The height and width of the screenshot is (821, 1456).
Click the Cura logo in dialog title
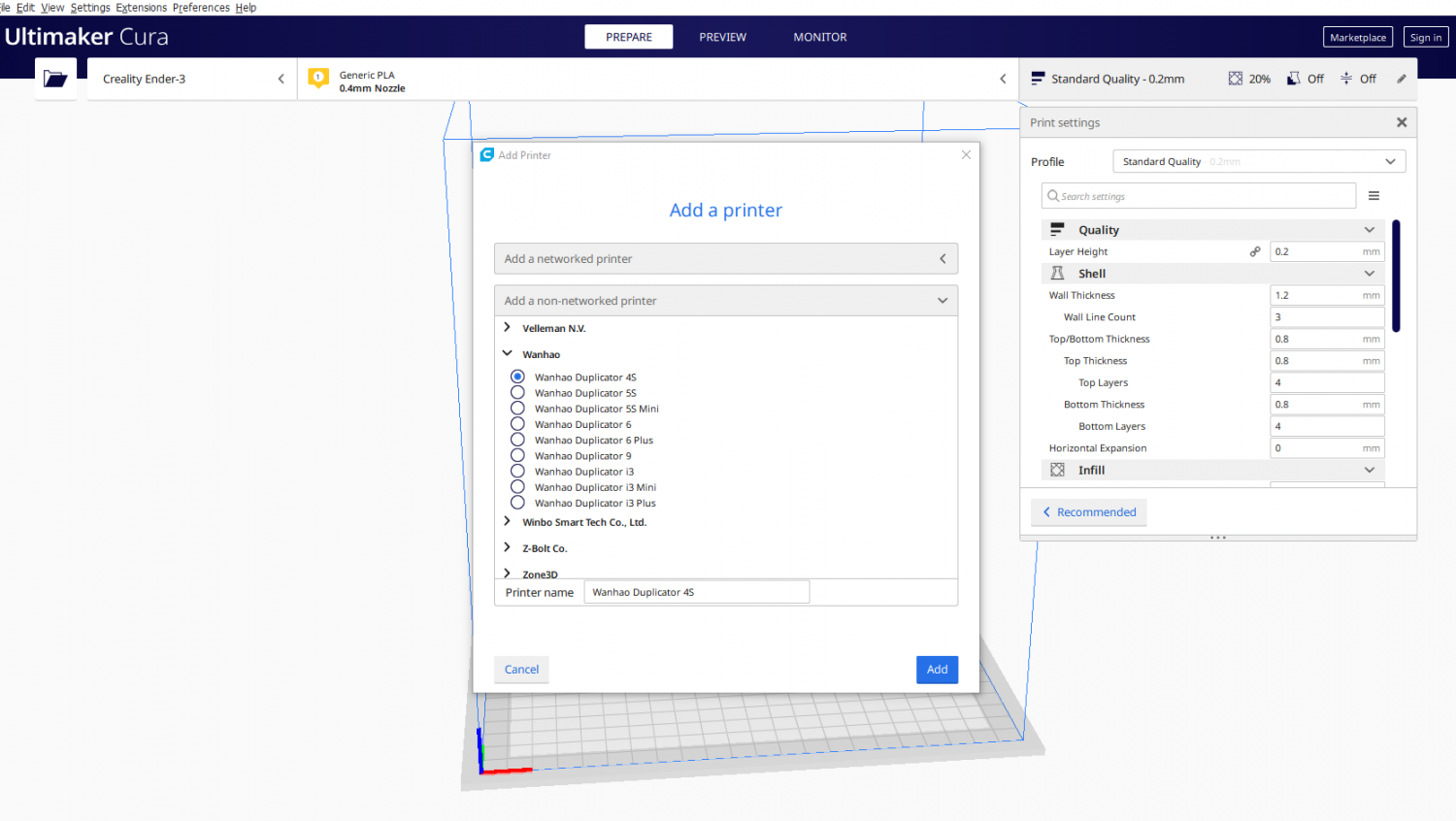[487, 154]
